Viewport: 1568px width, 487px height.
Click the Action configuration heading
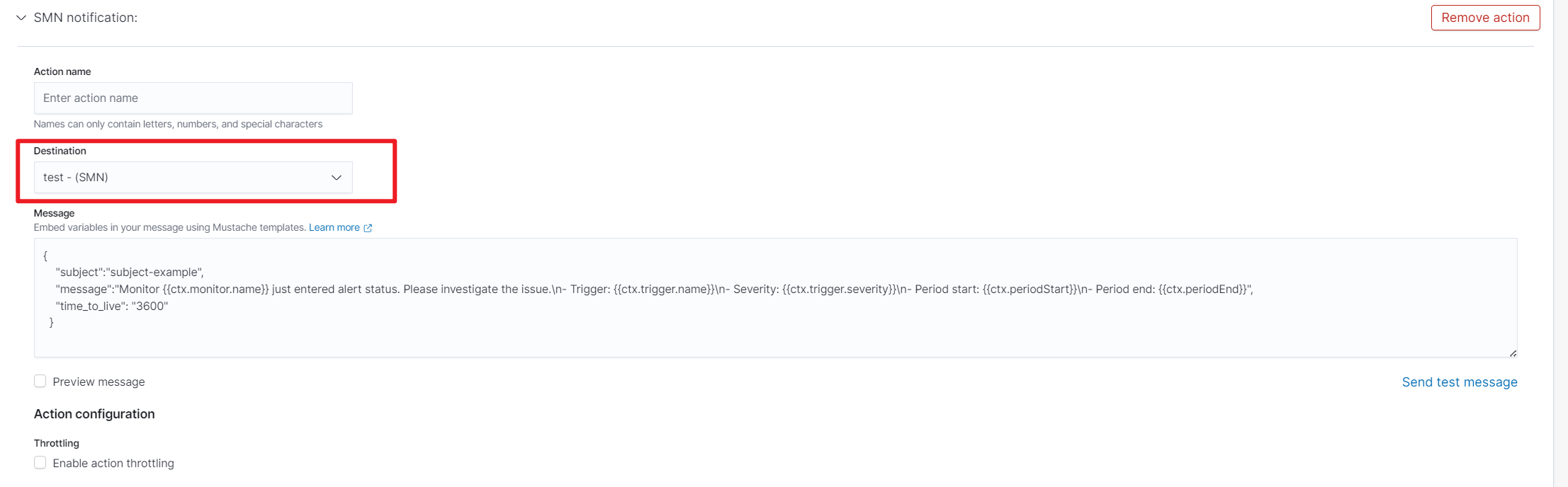[x=94, y=414]
